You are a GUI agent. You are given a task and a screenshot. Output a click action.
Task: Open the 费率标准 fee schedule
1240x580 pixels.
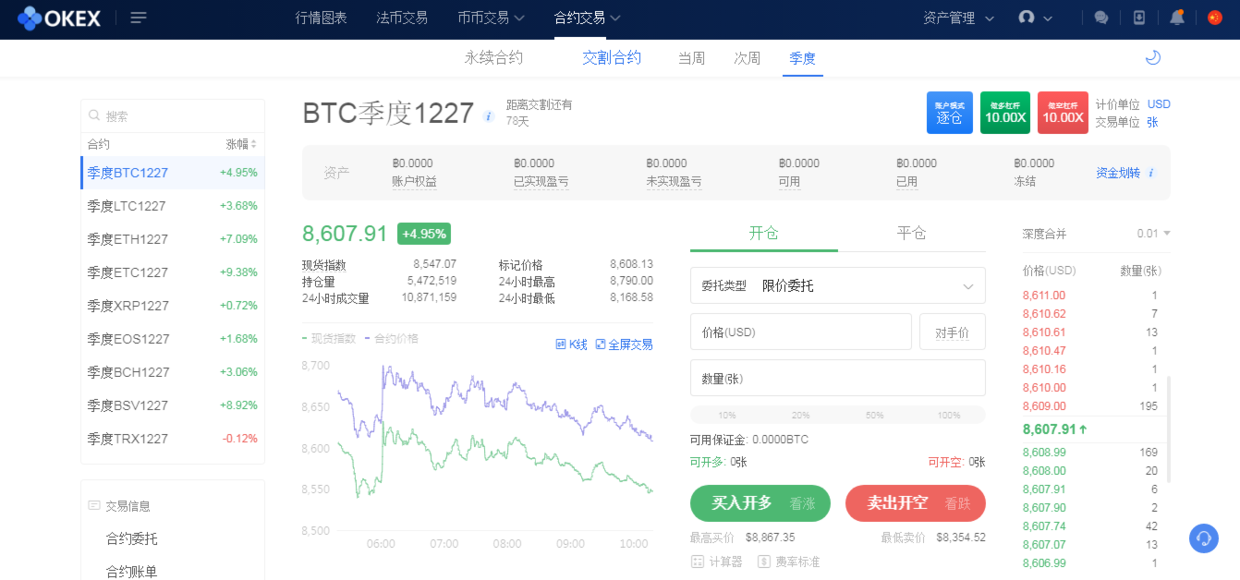point(788,562)
